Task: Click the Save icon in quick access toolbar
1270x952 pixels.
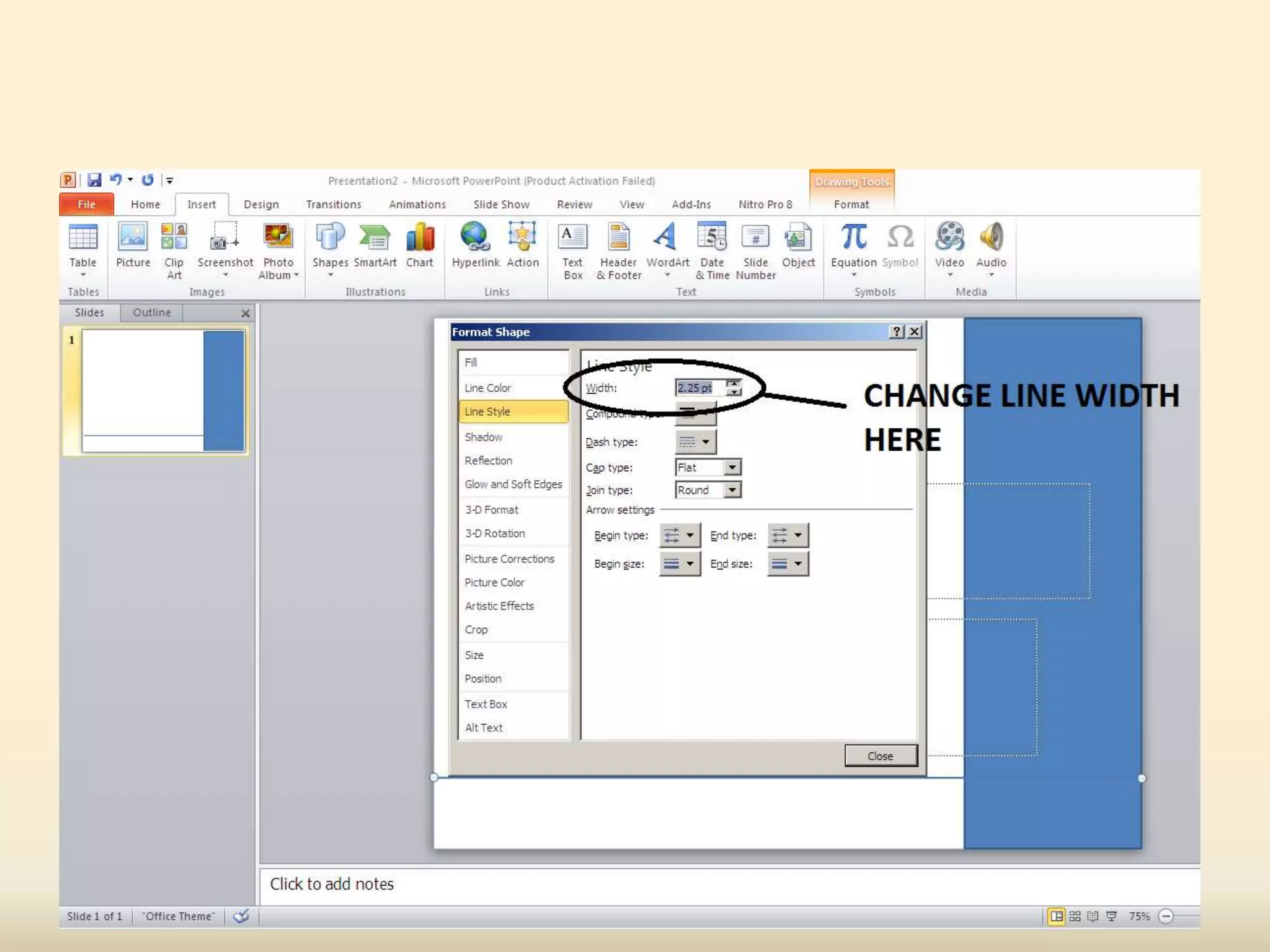Action: (94, 180)
